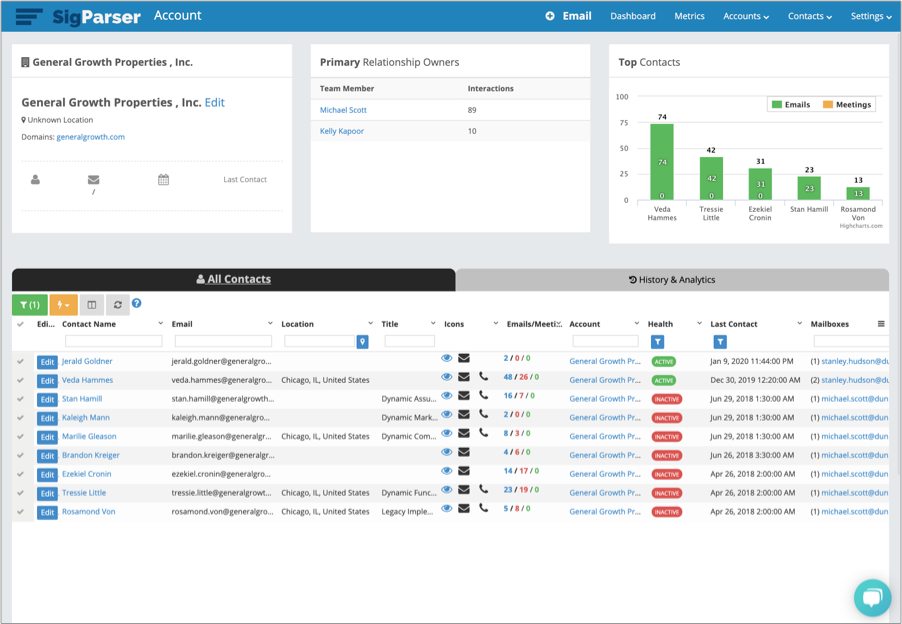Open the blue help question icon
Viewport: 902px width, 624px height.
coord(136,303)
